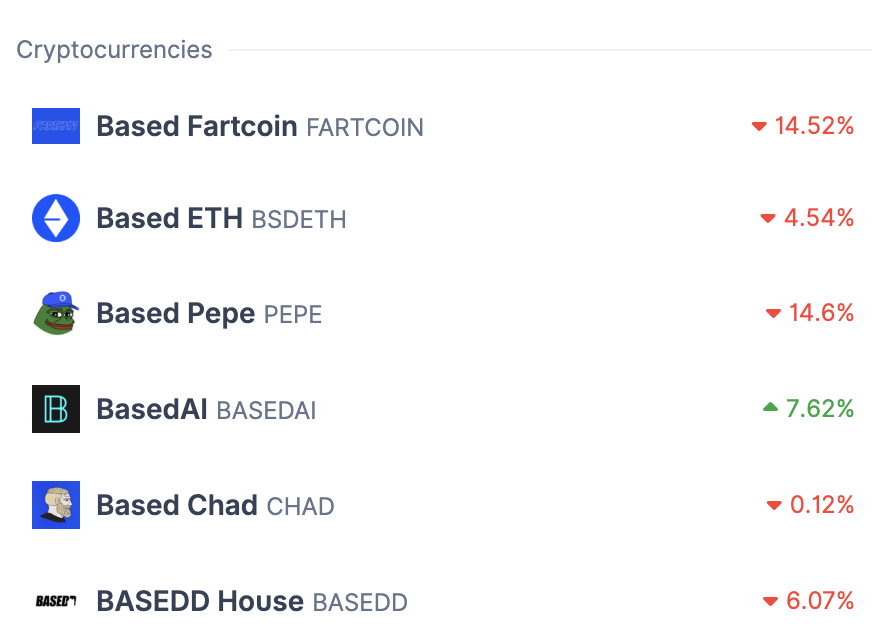
Task: Click the Cryptocurrencies section heading
Action: coord(114,50)
